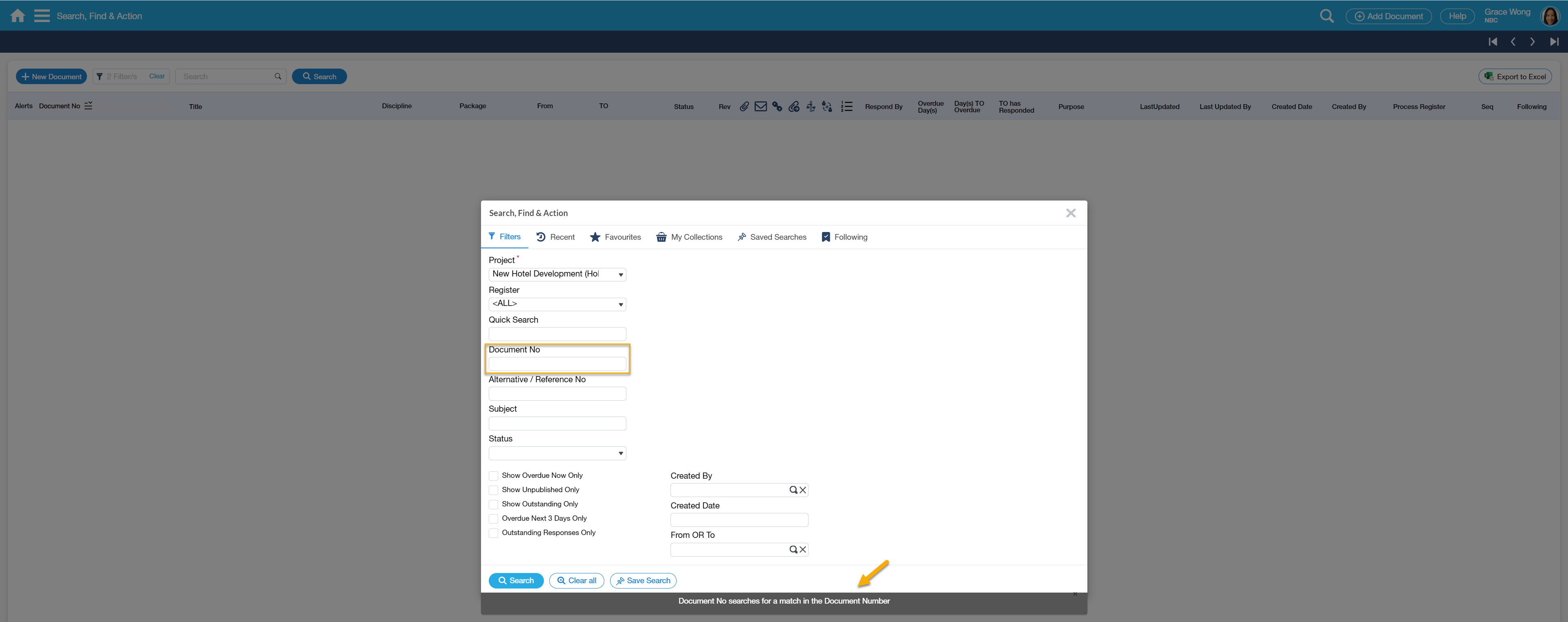
Task: Click the attachment paperclip column icon
Action: coord(744,107)
